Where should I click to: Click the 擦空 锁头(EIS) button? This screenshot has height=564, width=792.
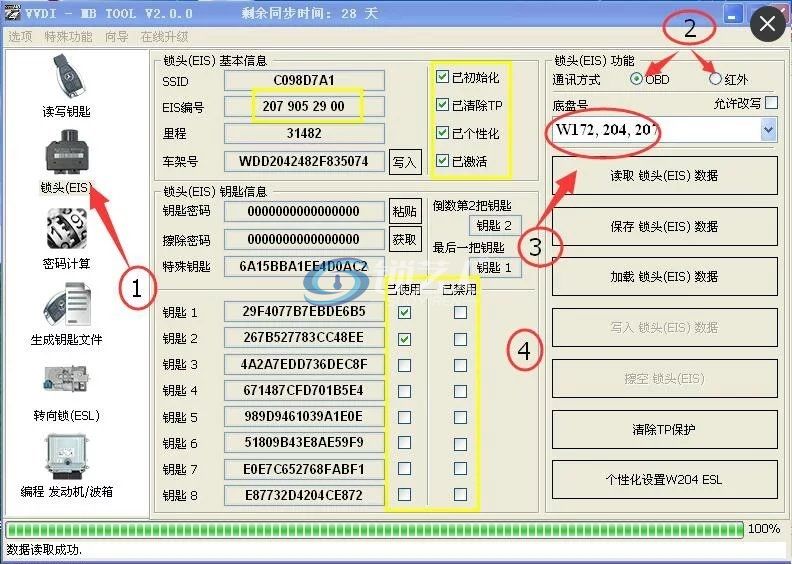665,379
